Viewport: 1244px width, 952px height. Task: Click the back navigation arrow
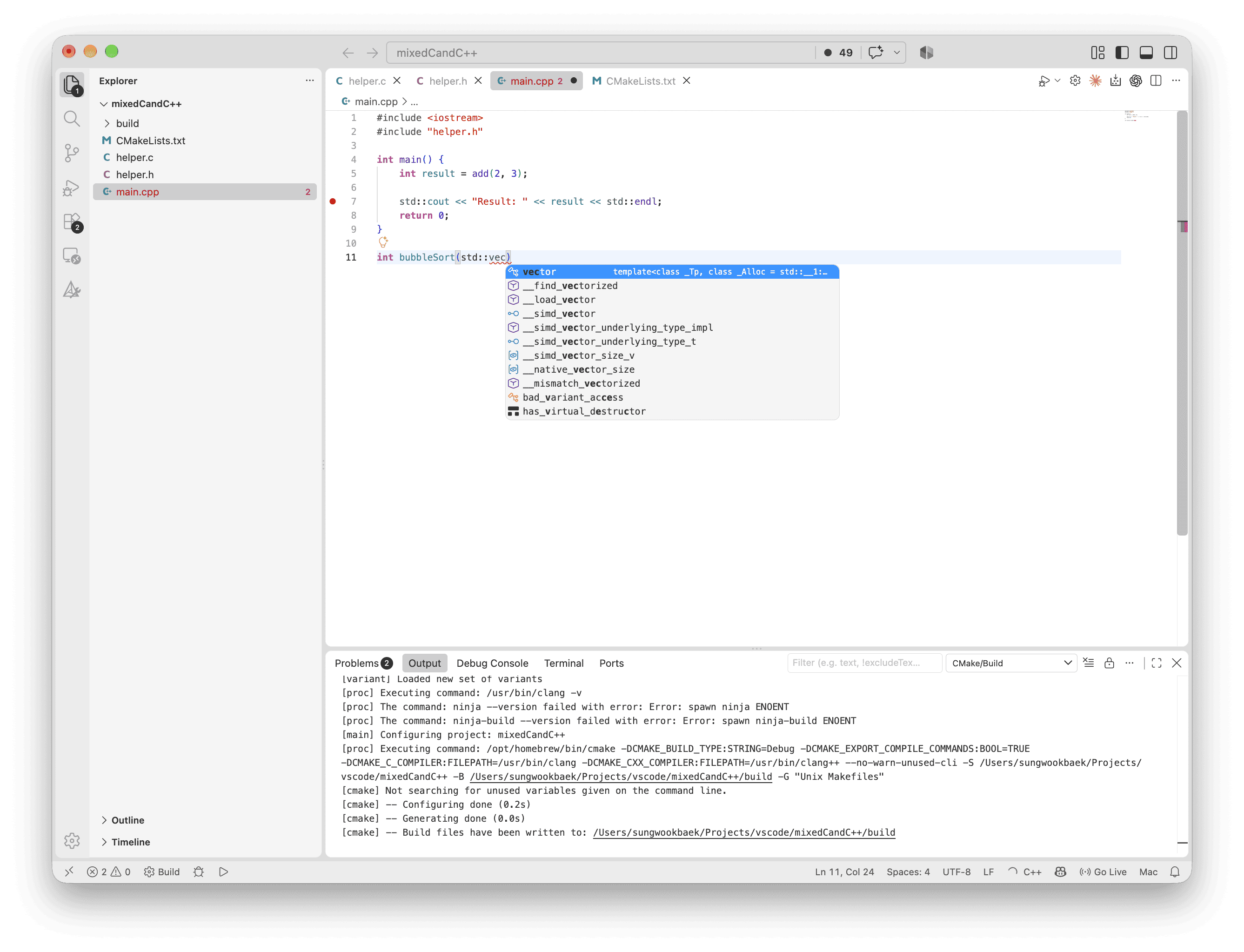click(348, 53)
